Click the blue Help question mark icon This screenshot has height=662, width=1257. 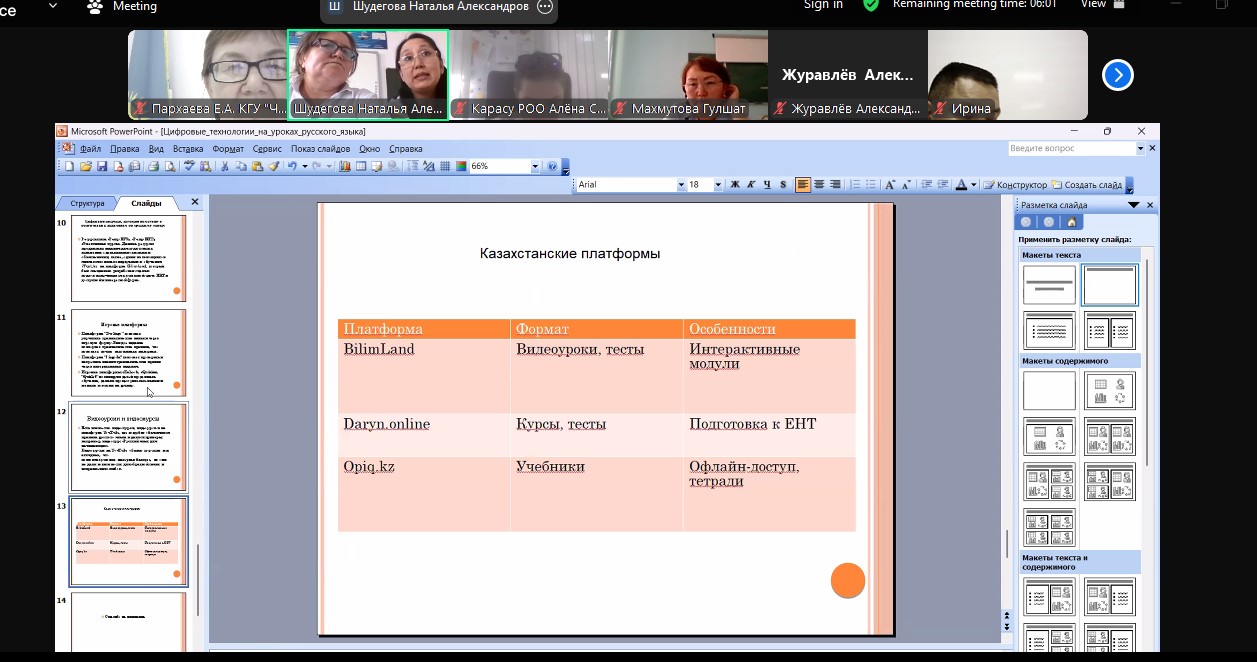click(x=552, y=167)
